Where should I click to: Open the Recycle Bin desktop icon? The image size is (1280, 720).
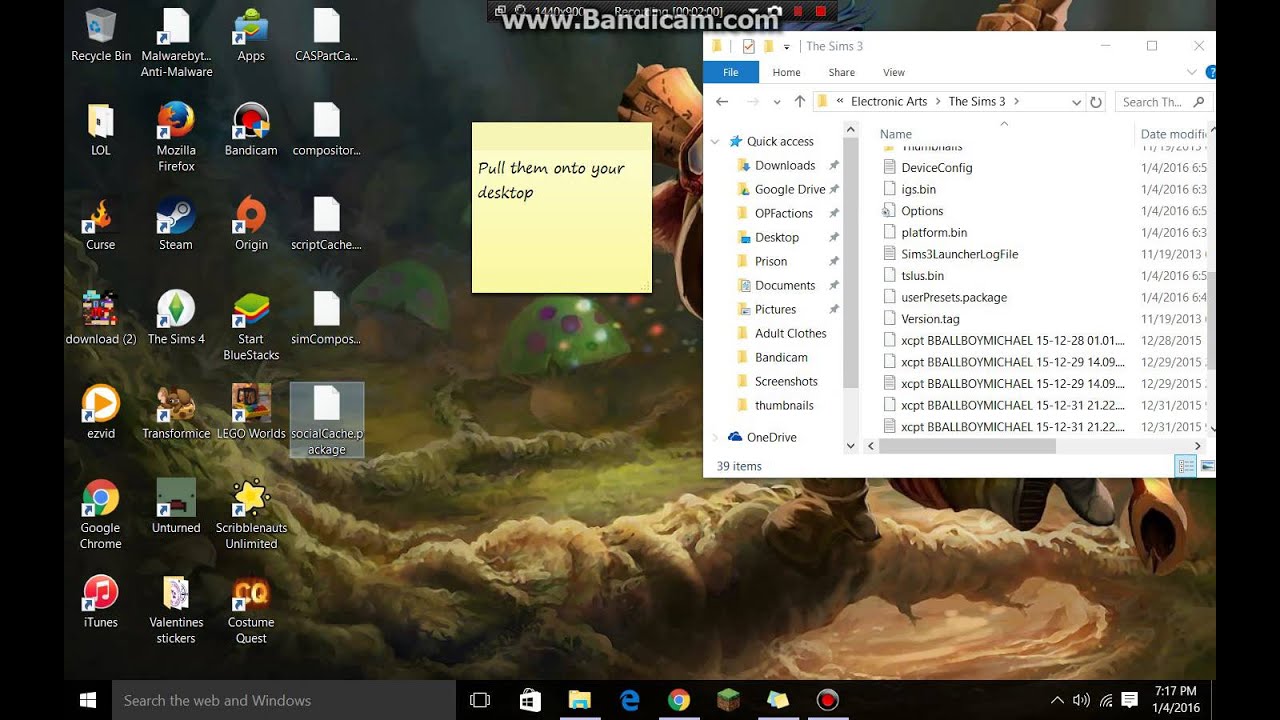coord(101,36)
